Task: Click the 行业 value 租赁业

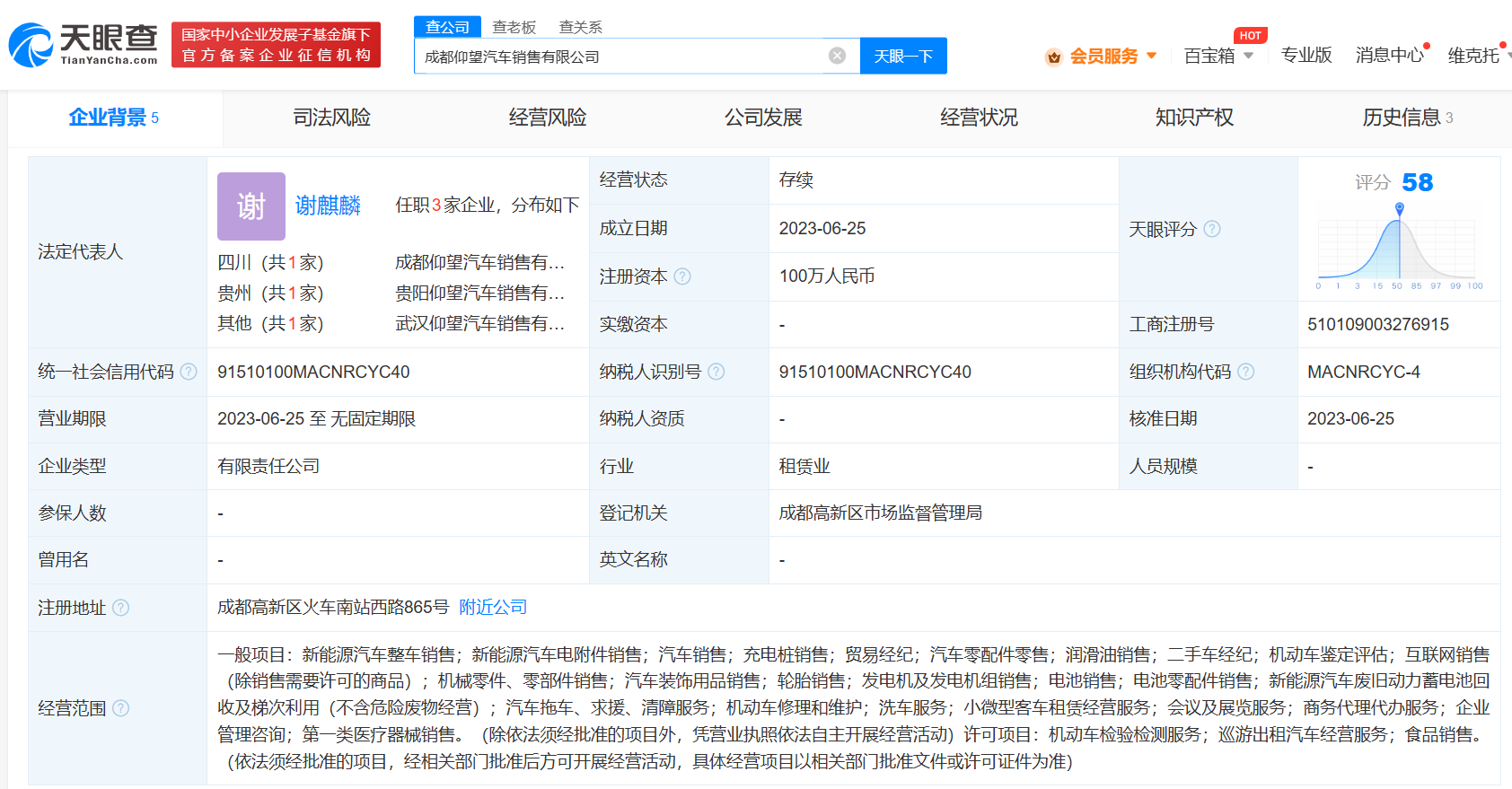Action: 804,466
